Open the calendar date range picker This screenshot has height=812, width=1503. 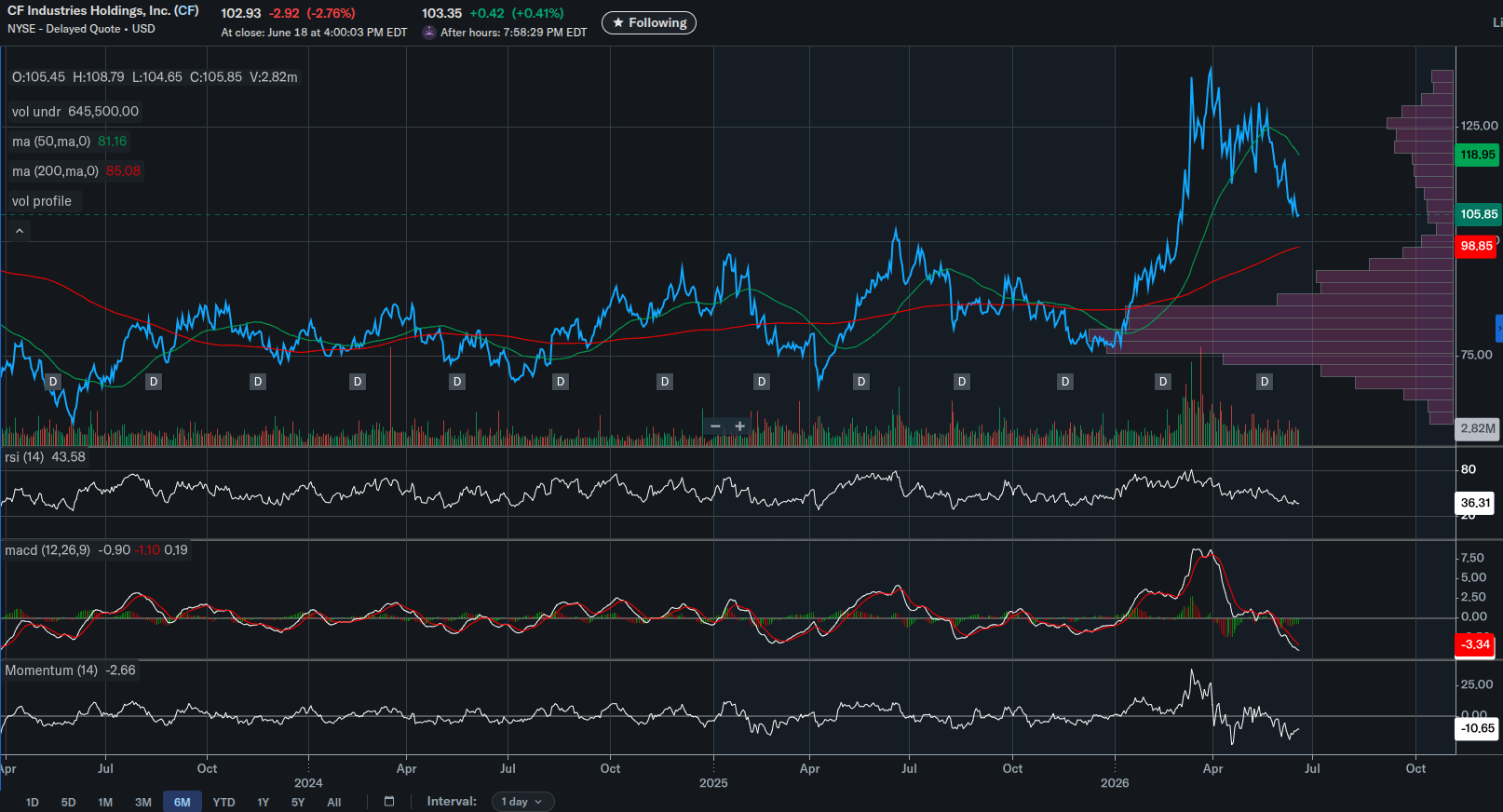389,802
